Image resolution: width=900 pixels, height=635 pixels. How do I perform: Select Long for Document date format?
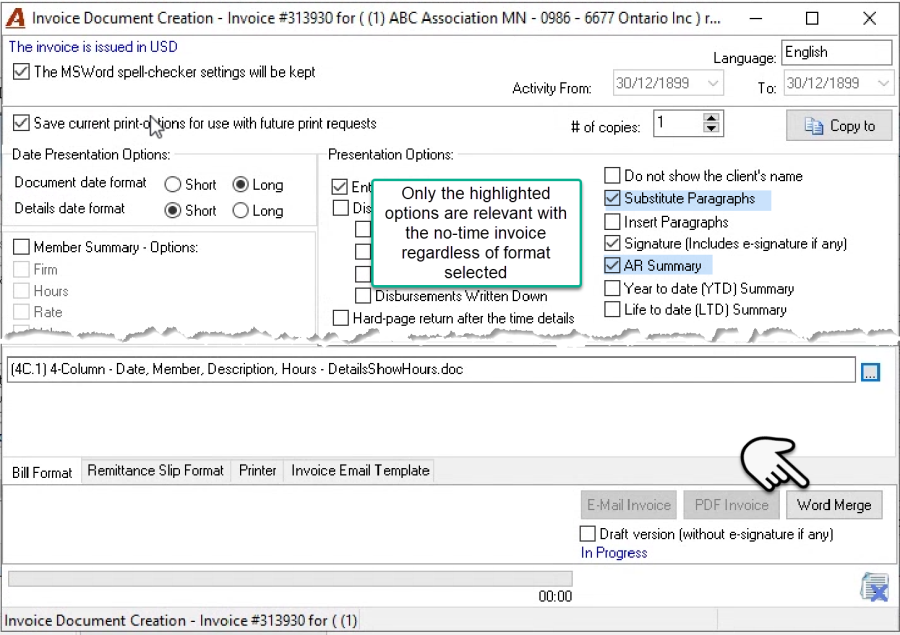[x=240, y=184]
